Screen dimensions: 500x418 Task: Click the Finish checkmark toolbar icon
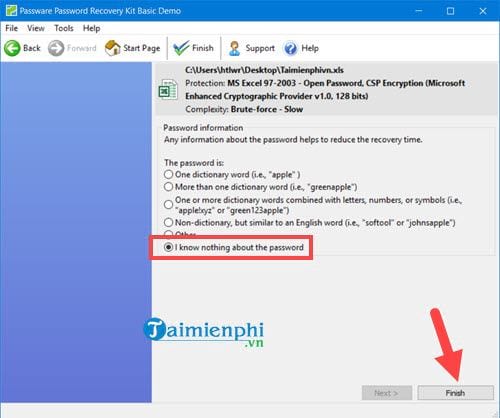click(181, 48)
